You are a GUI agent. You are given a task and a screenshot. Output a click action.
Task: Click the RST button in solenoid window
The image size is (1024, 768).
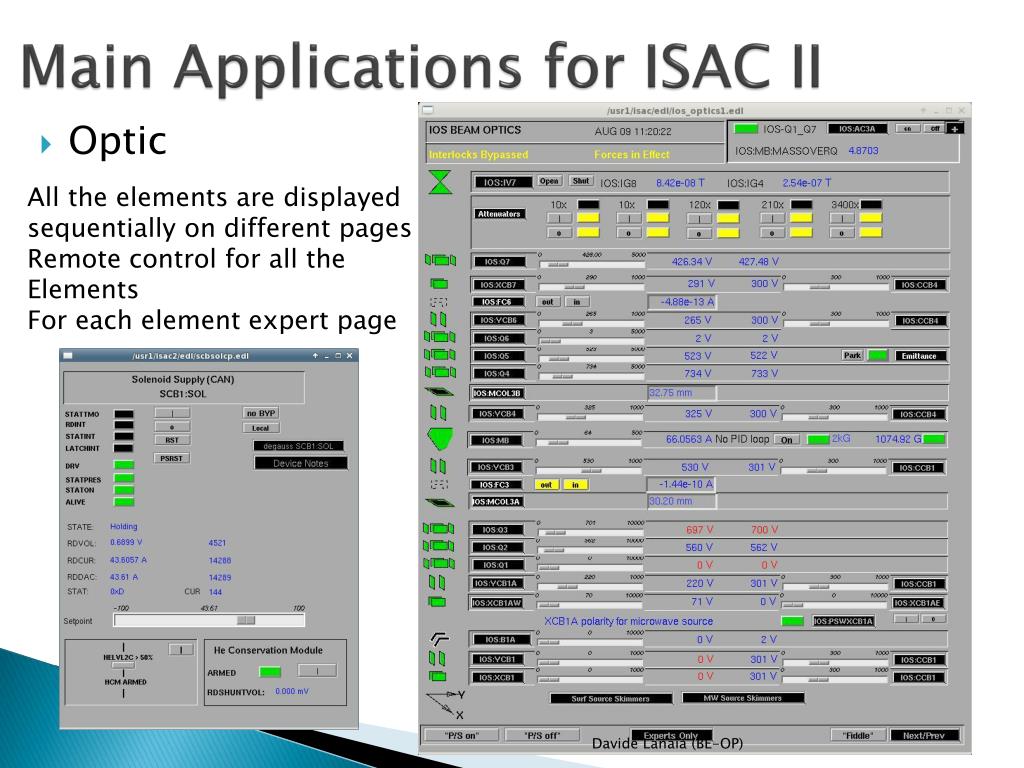tap(172, 440)
